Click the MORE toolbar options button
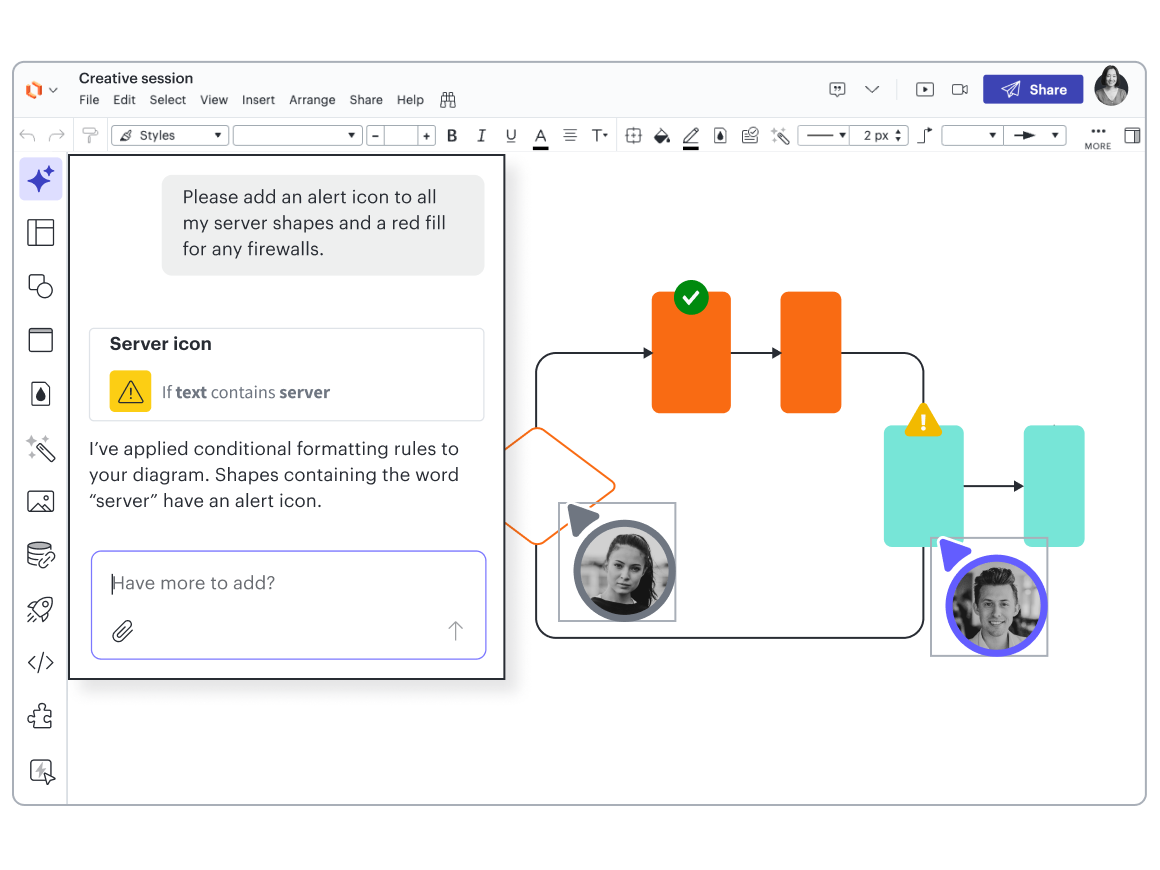The image size is (1160, 870). (x=1097, y=137)
